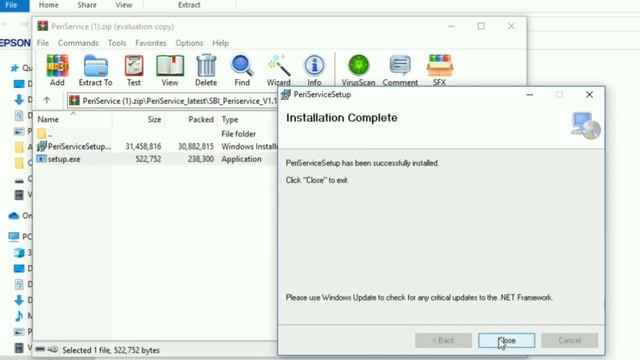The height and width of the screenshot is (360, 640).
Task: Go up one folder level arrow
Action: click(47, 100)
